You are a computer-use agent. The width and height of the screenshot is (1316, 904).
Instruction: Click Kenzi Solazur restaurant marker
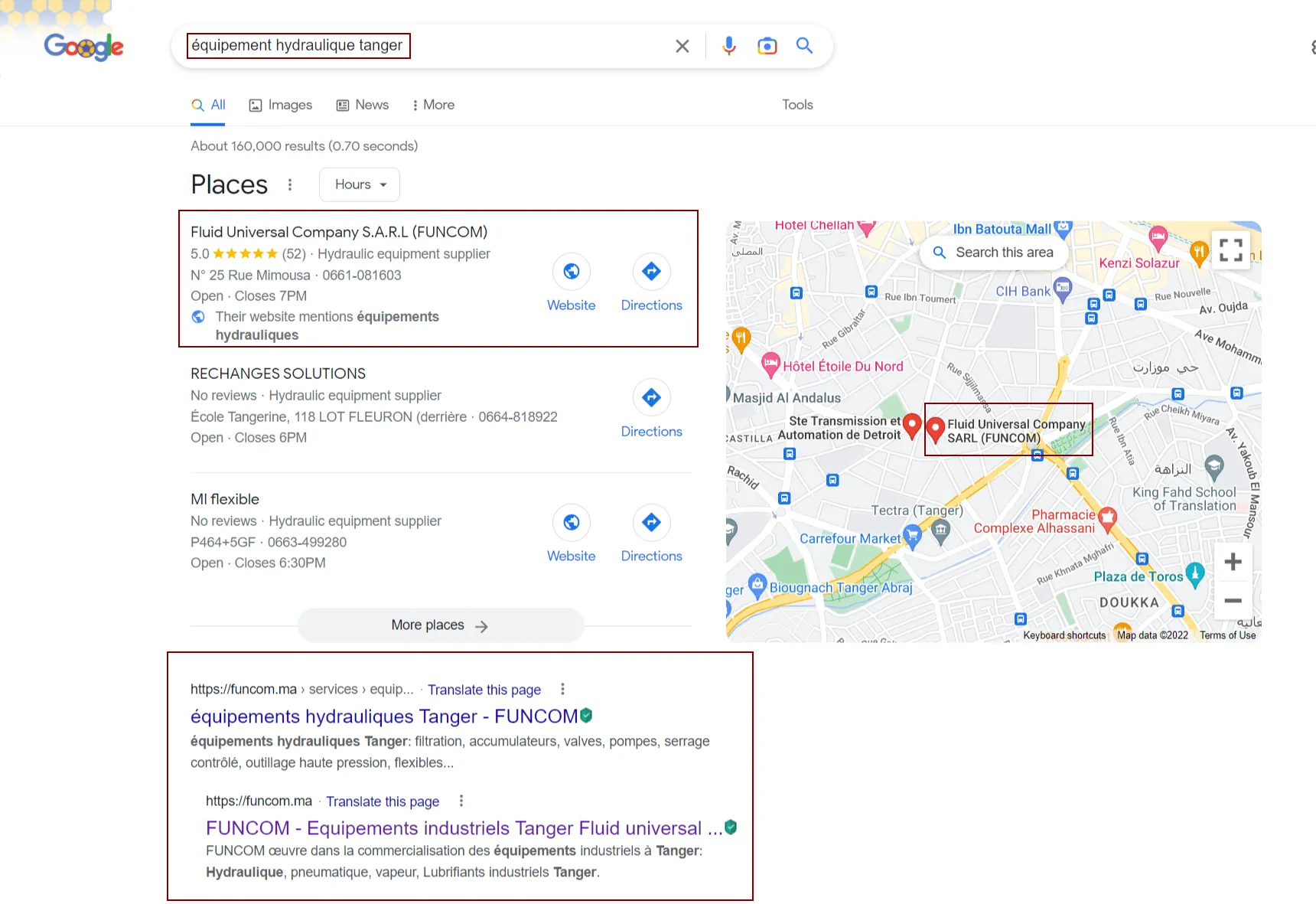[x=1199, y=253]
